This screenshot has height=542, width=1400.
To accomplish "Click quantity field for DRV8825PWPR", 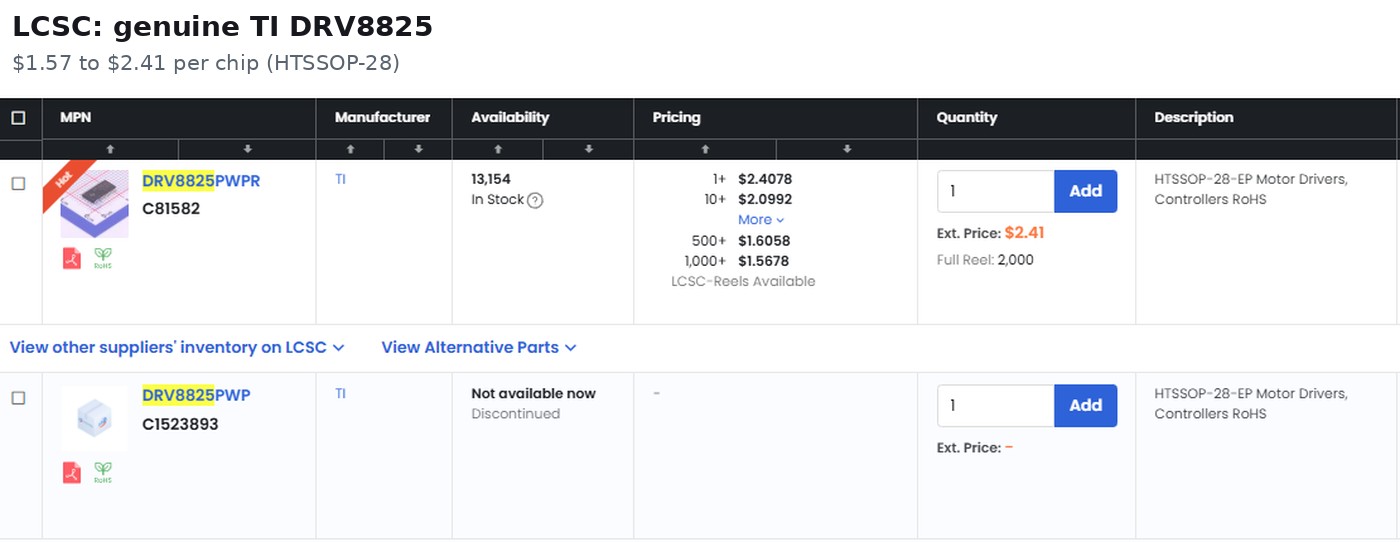I will 996,191.
